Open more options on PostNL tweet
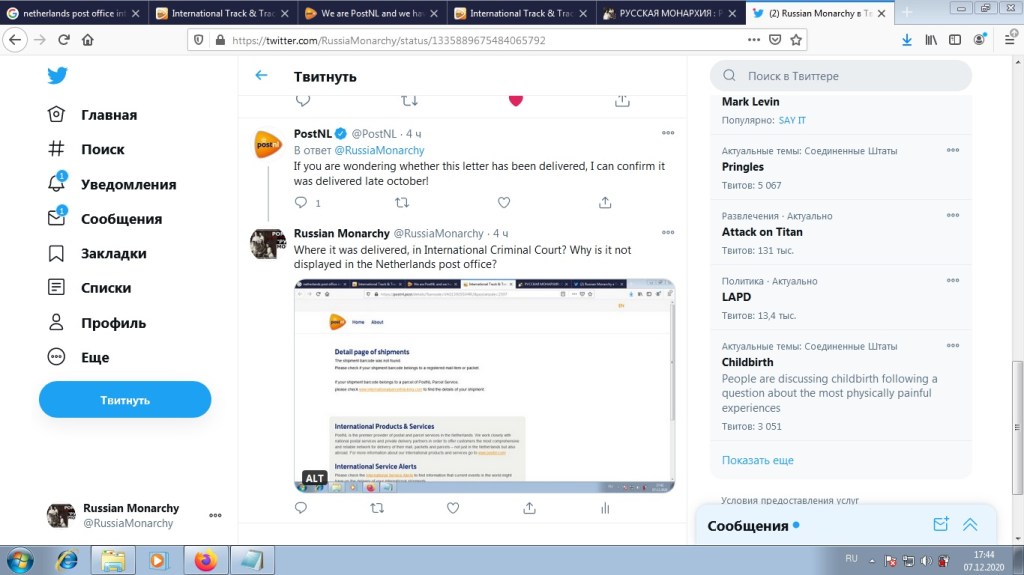1024x575 pixels. (668, 133)
